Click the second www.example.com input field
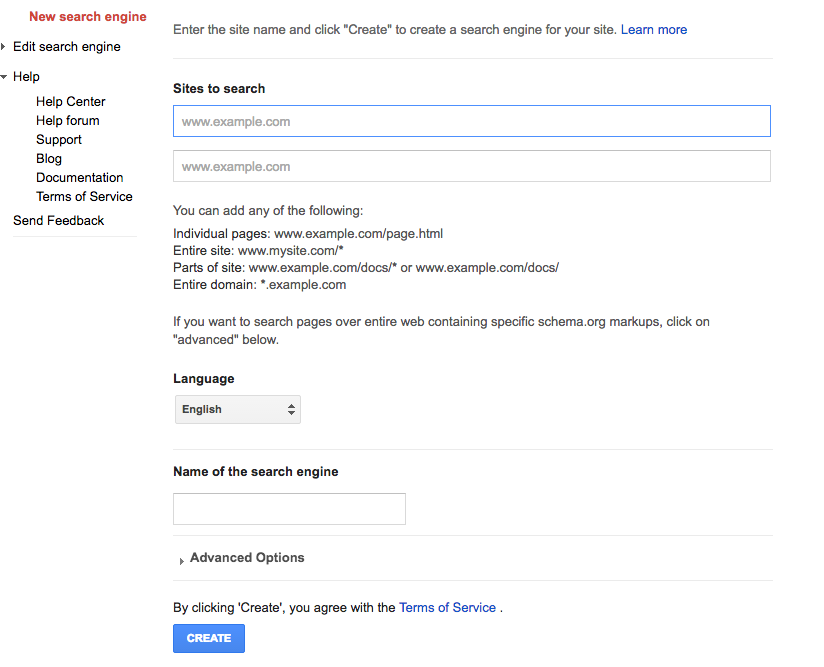The height and width of the screenshot is (667, 824). [471, 165]
